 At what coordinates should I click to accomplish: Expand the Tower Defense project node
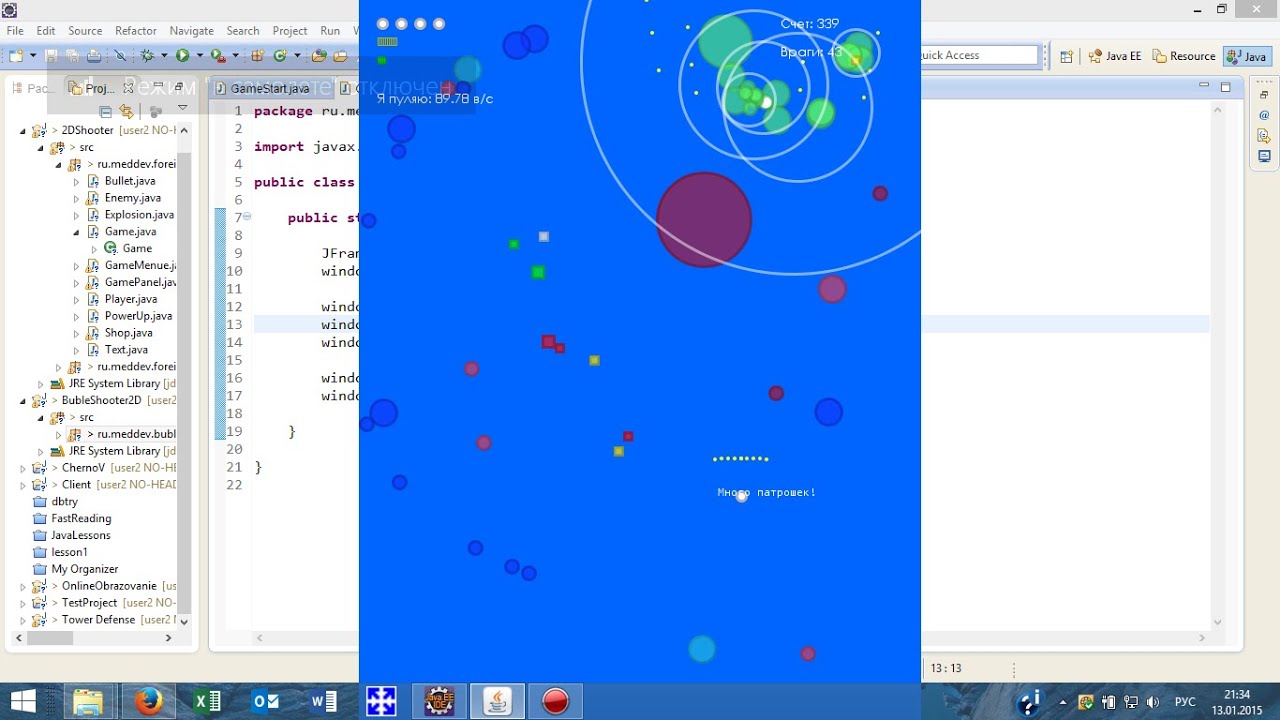click(x=24, y=620)
